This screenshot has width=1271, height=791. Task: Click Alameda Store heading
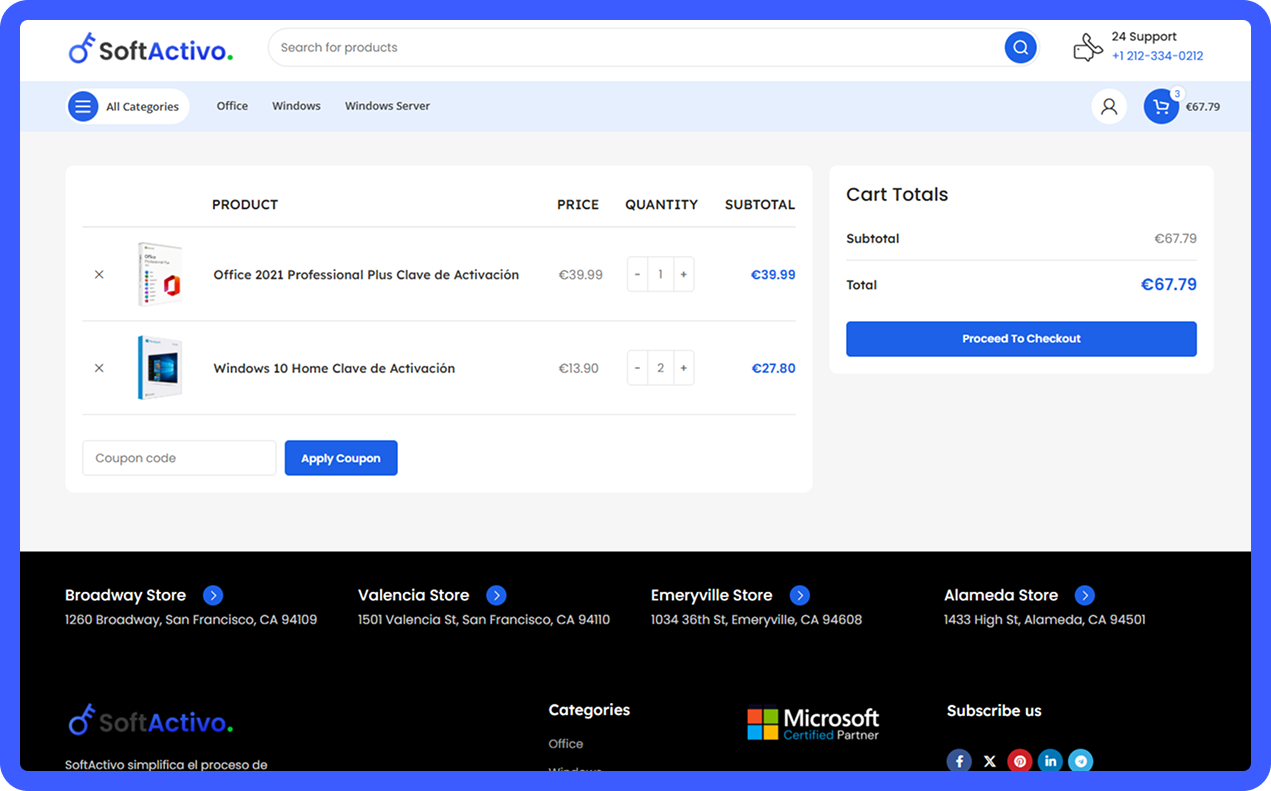point(1001,595)
